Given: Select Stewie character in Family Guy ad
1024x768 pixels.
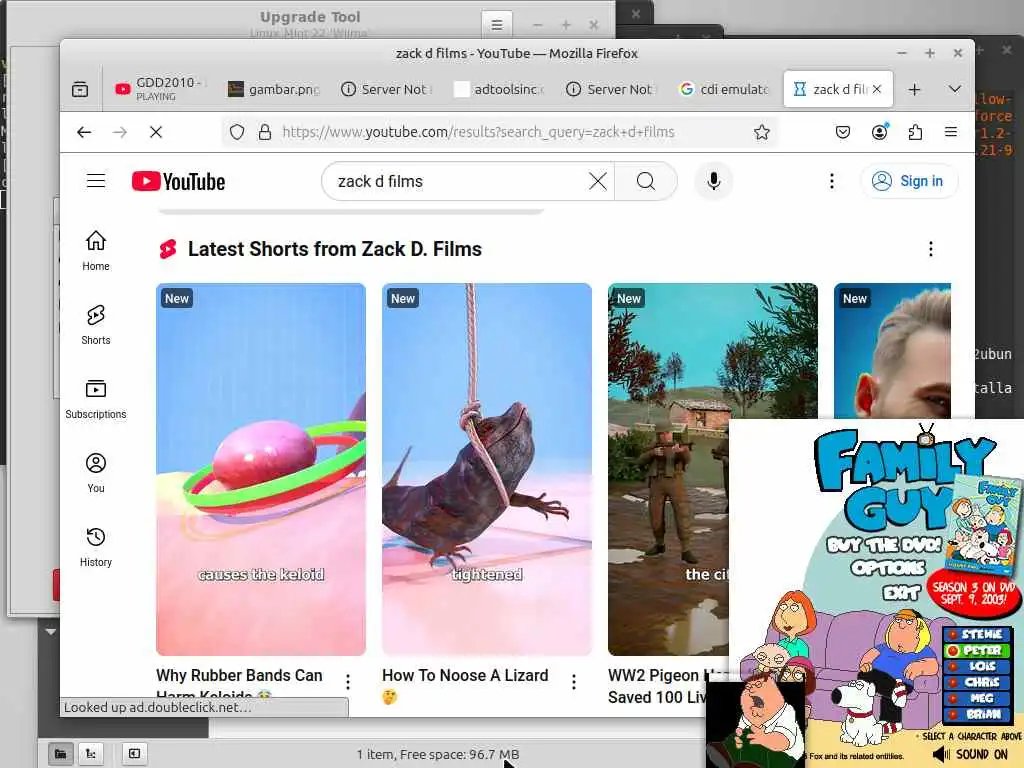Looking at the screenshot, I should tap(977, 634).
